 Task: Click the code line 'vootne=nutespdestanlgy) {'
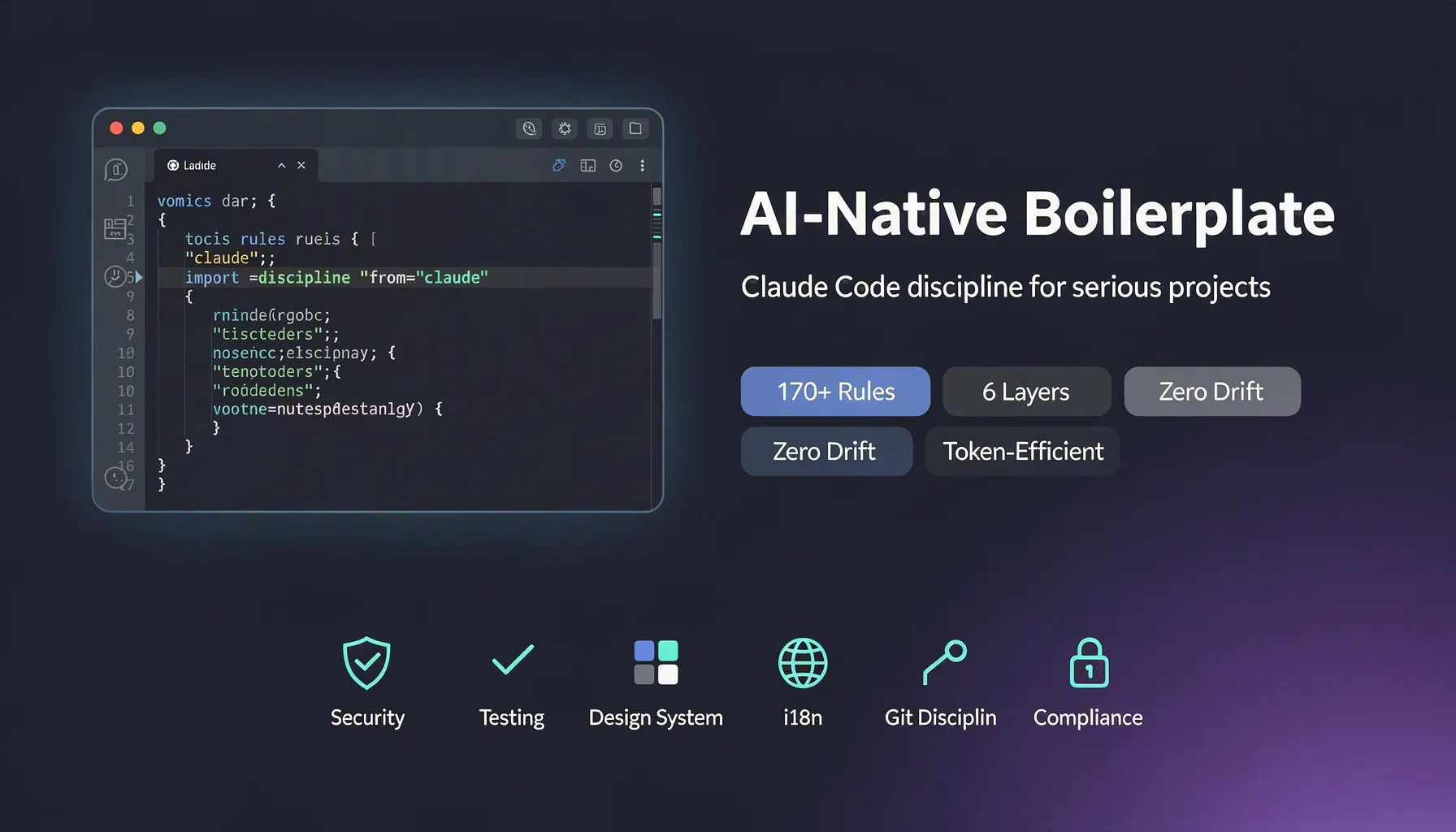[327, 409]
